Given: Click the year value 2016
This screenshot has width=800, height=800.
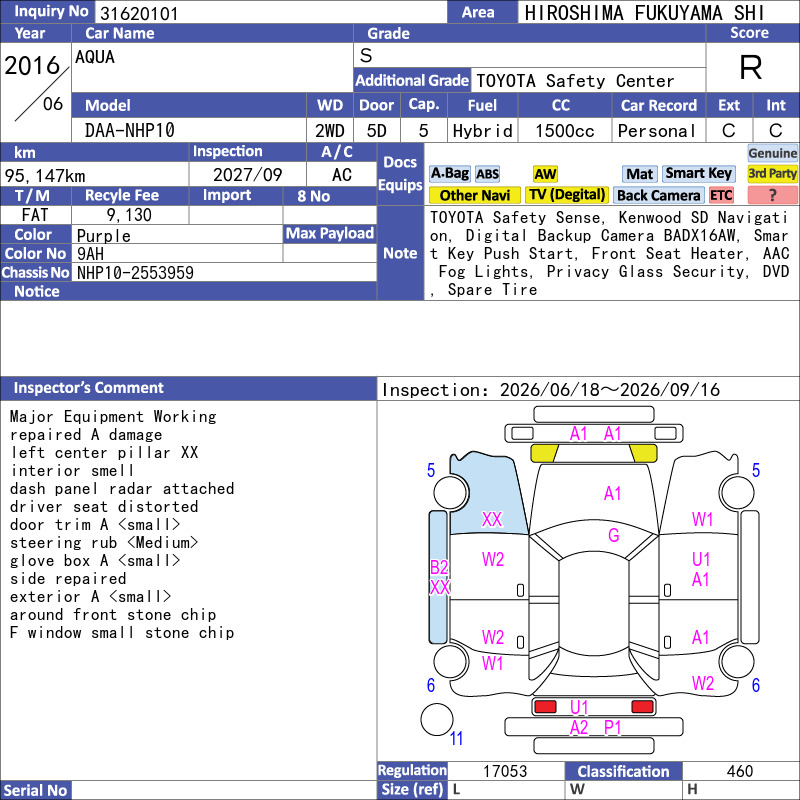Looking at the screenshot, I should click(32, 65).
